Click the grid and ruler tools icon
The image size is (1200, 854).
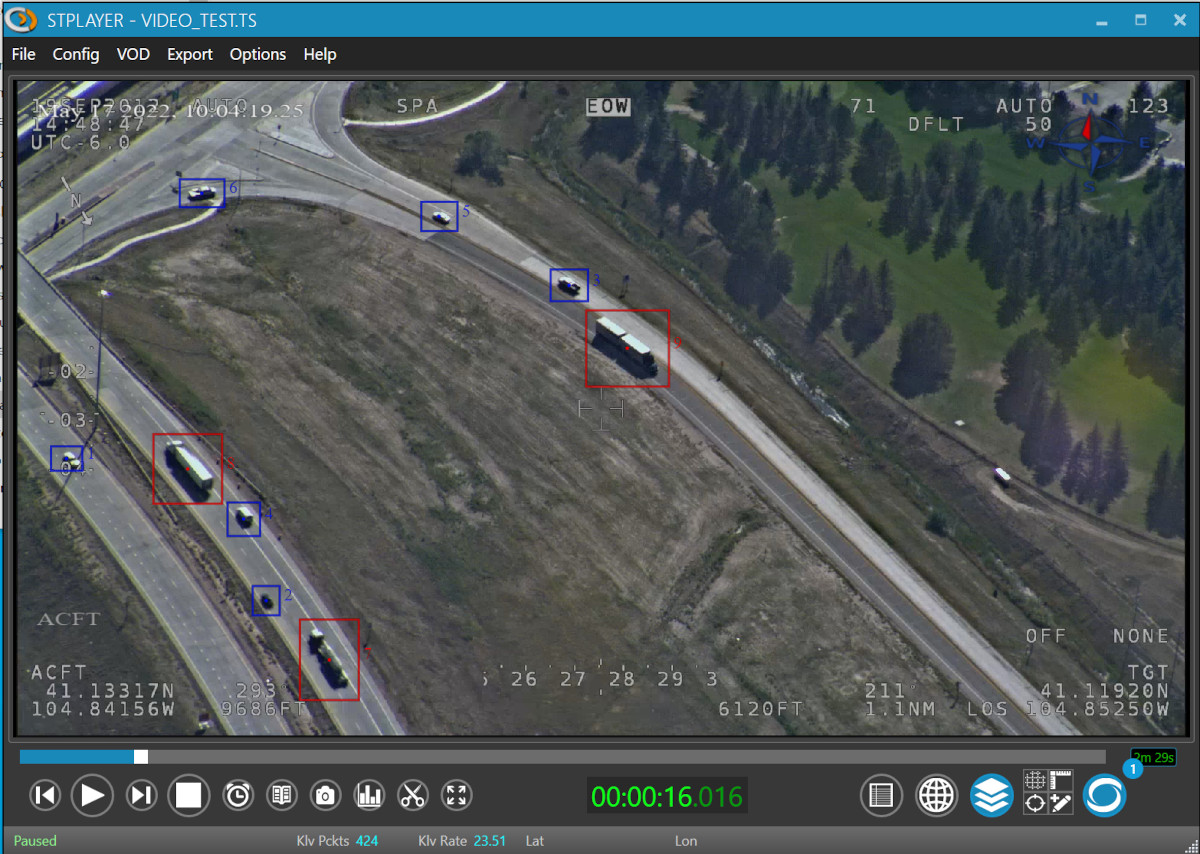[1048, 792]
